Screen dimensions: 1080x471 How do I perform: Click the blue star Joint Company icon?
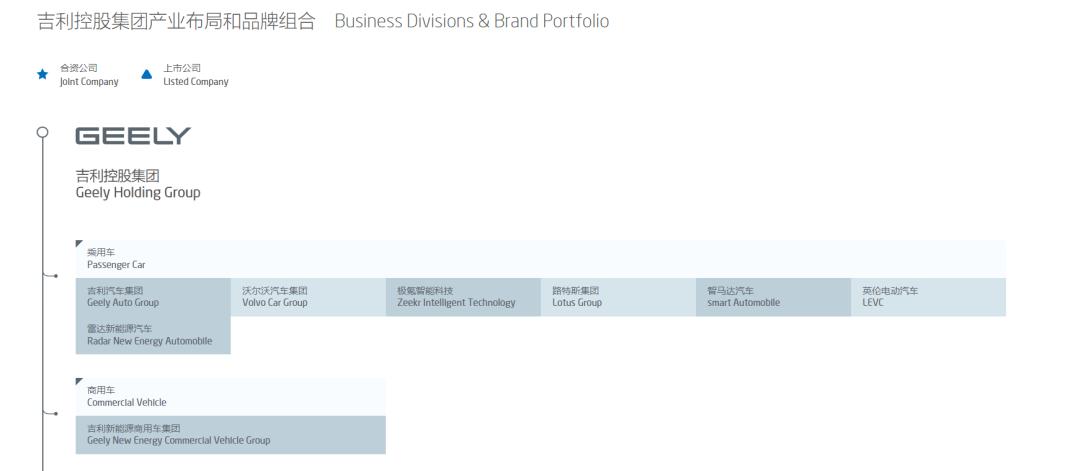coord(43,74)
